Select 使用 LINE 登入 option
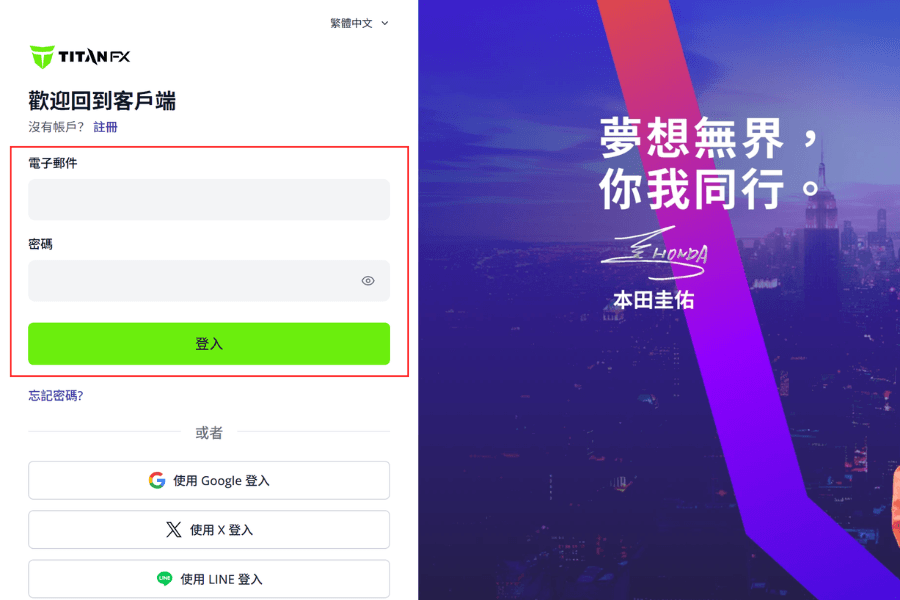 pos(209,578)
